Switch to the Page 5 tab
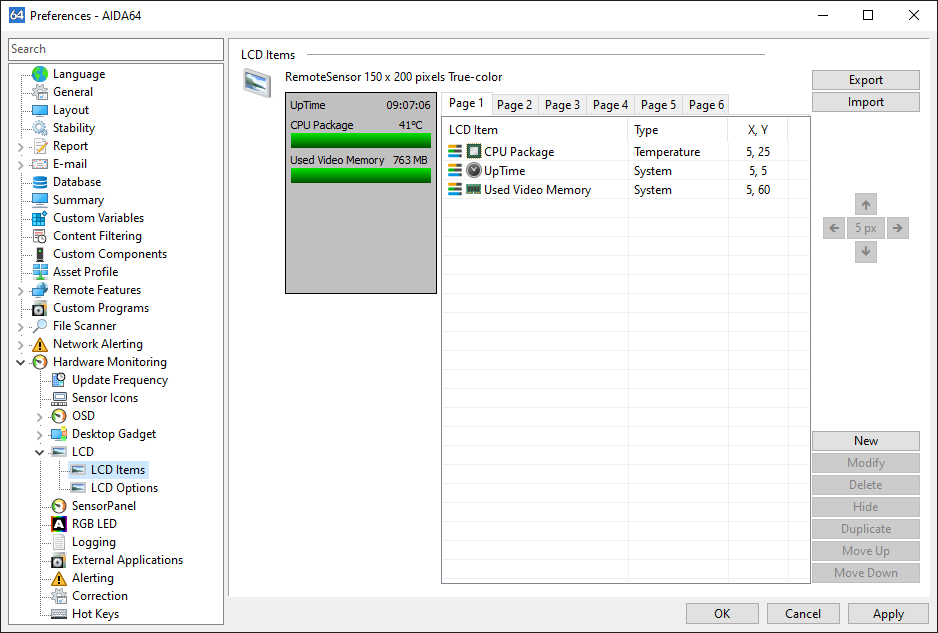Viewport: 938px width, 633px height. click(658, 105)
